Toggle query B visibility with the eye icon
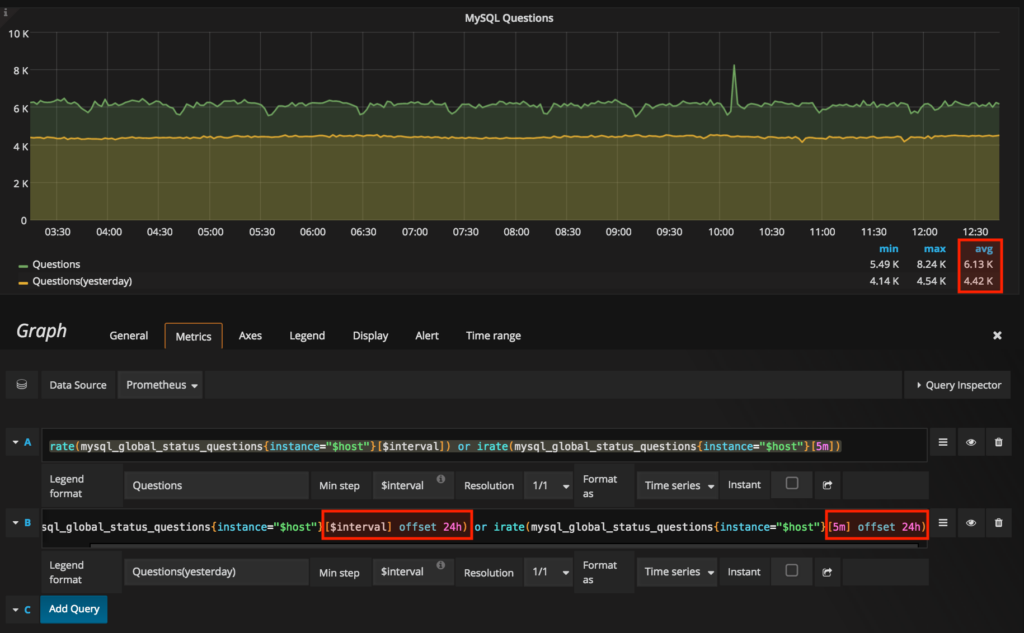1024x633 pixels. 970,522
